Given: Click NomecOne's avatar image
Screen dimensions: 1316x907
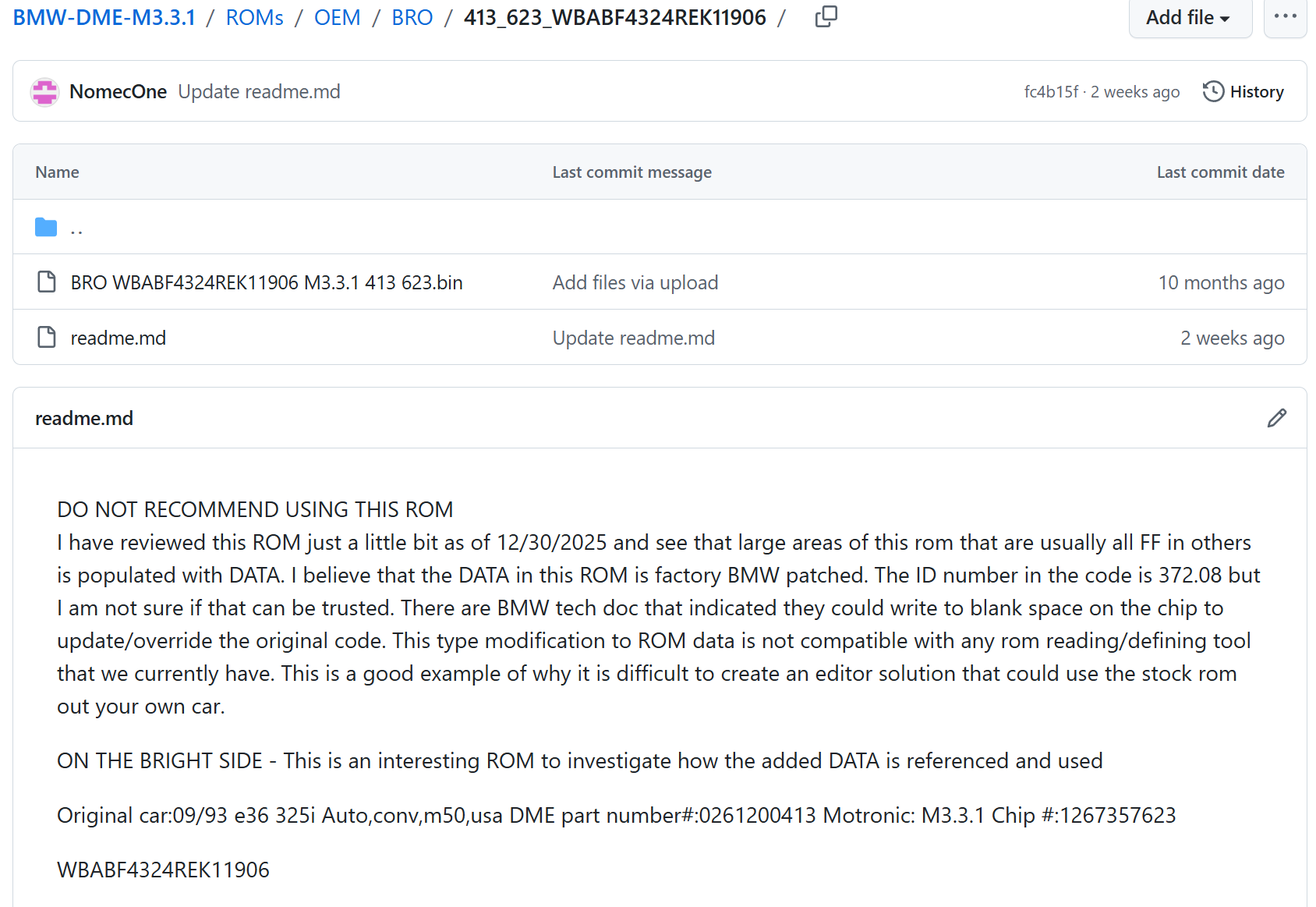Looking at the screenshot, I should point(44,91).
